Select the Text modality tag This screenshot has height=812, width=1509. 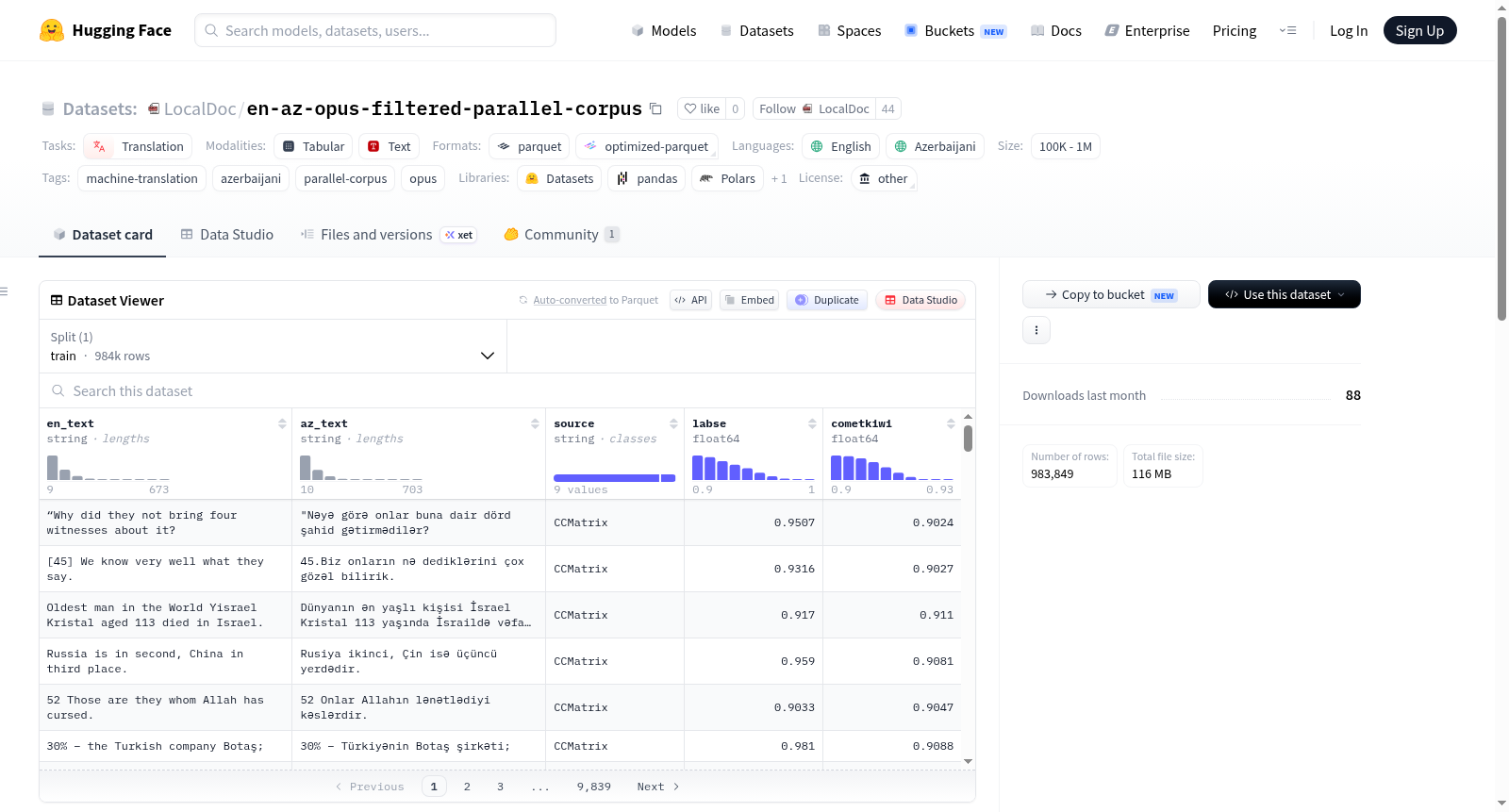click(x=390, y=146)
